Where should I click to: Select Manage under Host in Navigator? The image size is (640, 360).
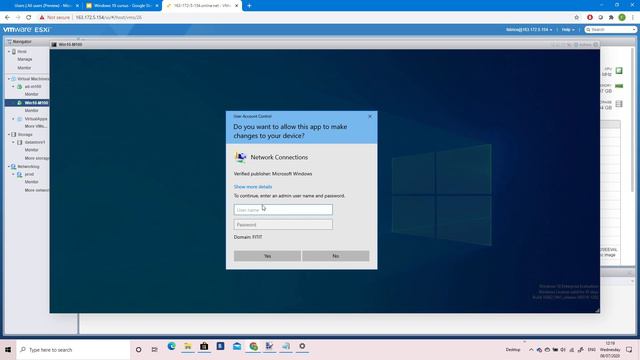25,60
